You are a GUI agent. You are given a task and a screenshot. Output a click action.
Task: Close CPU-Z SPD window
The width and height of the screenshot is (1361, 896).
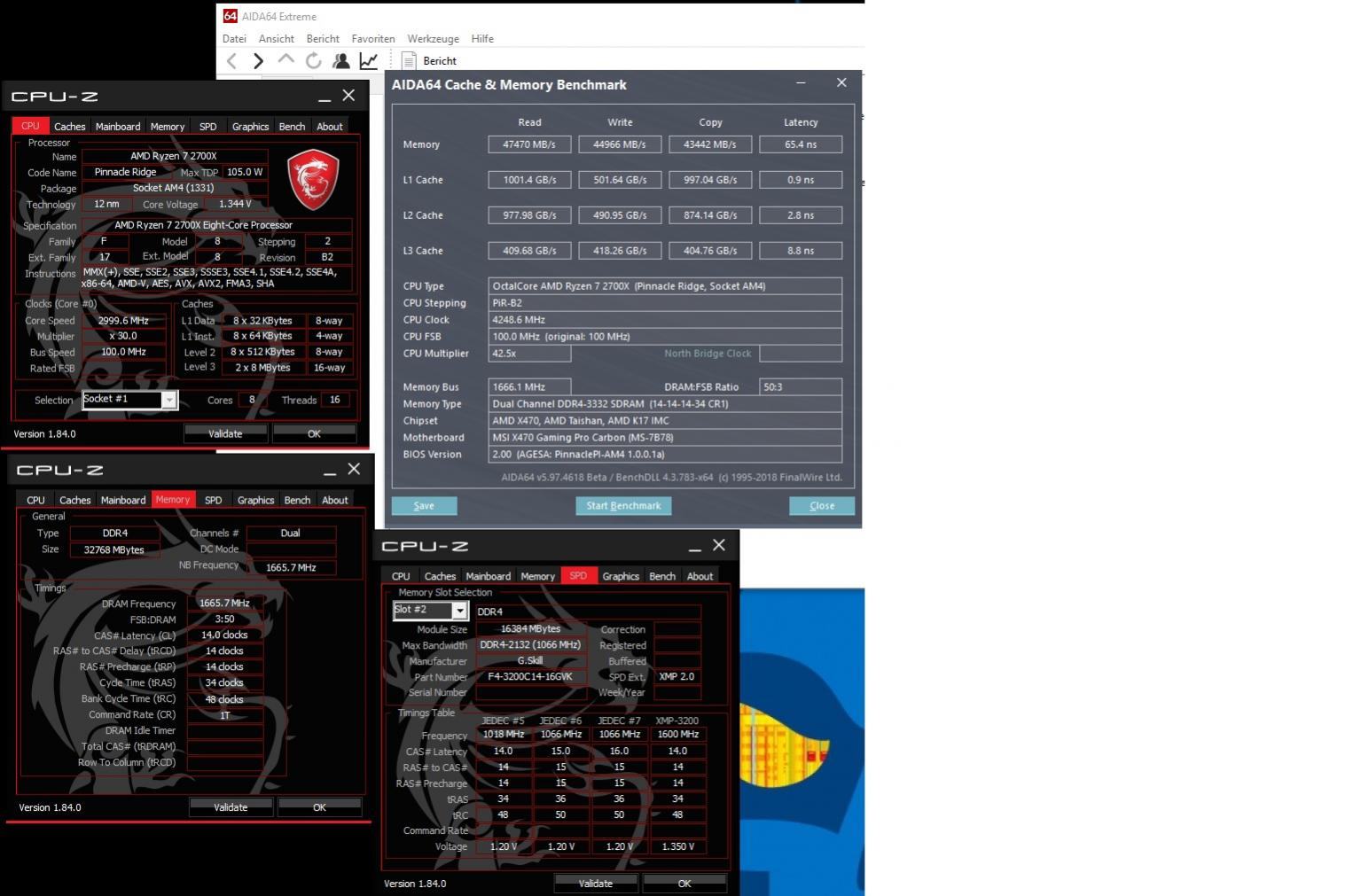pyautogui.click(x=719, y=545)
